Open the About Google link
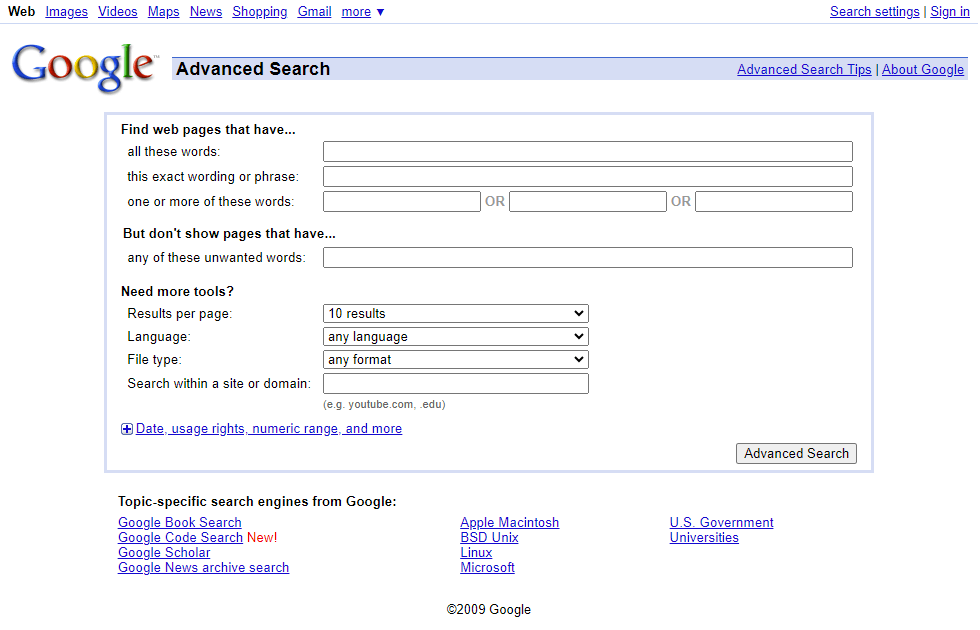The width and height of the screenshot is (980, 630). tap(923, 69)
